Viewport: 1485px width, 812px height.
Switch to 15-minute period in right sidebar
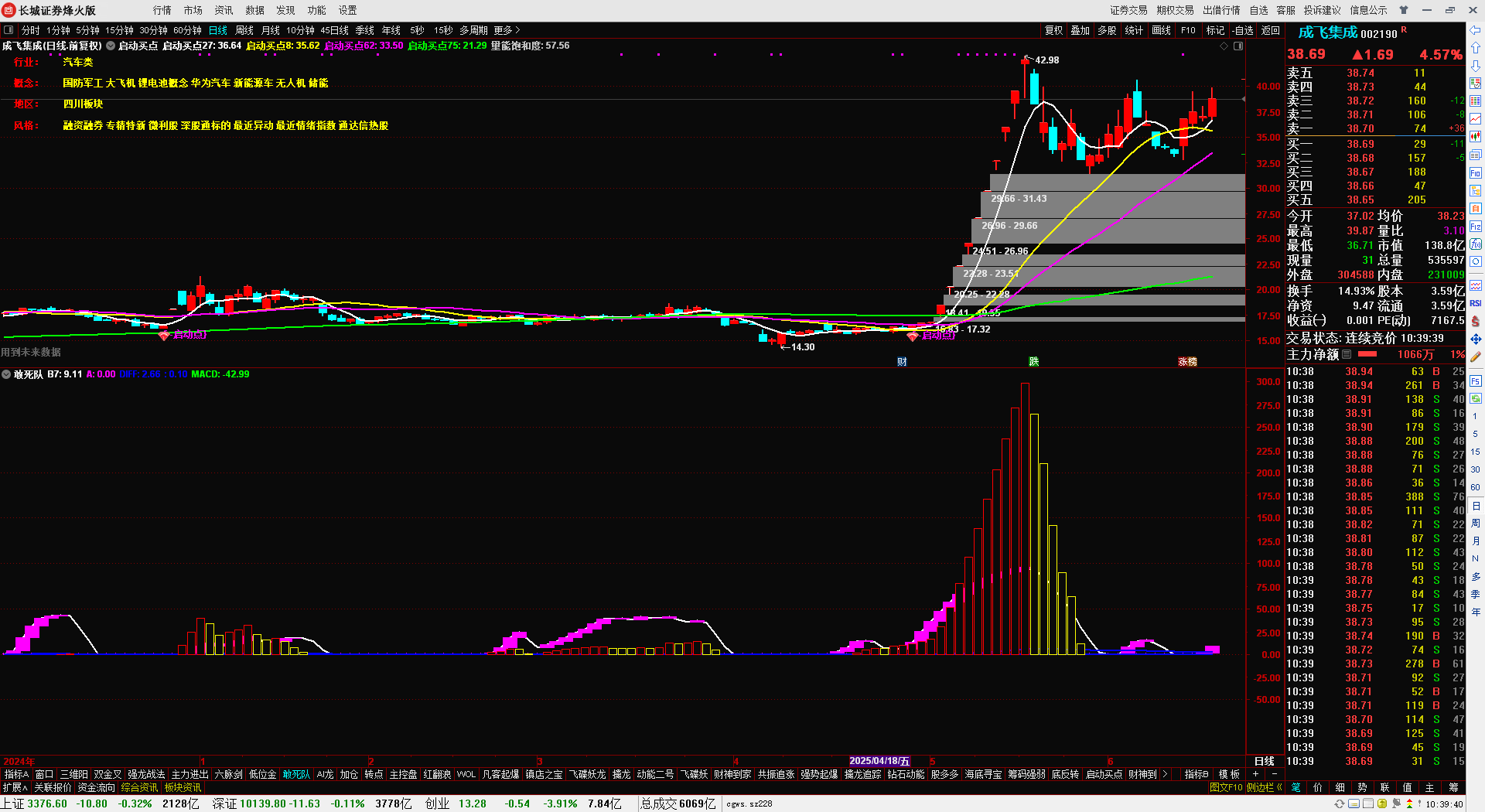click(1476, 452)
